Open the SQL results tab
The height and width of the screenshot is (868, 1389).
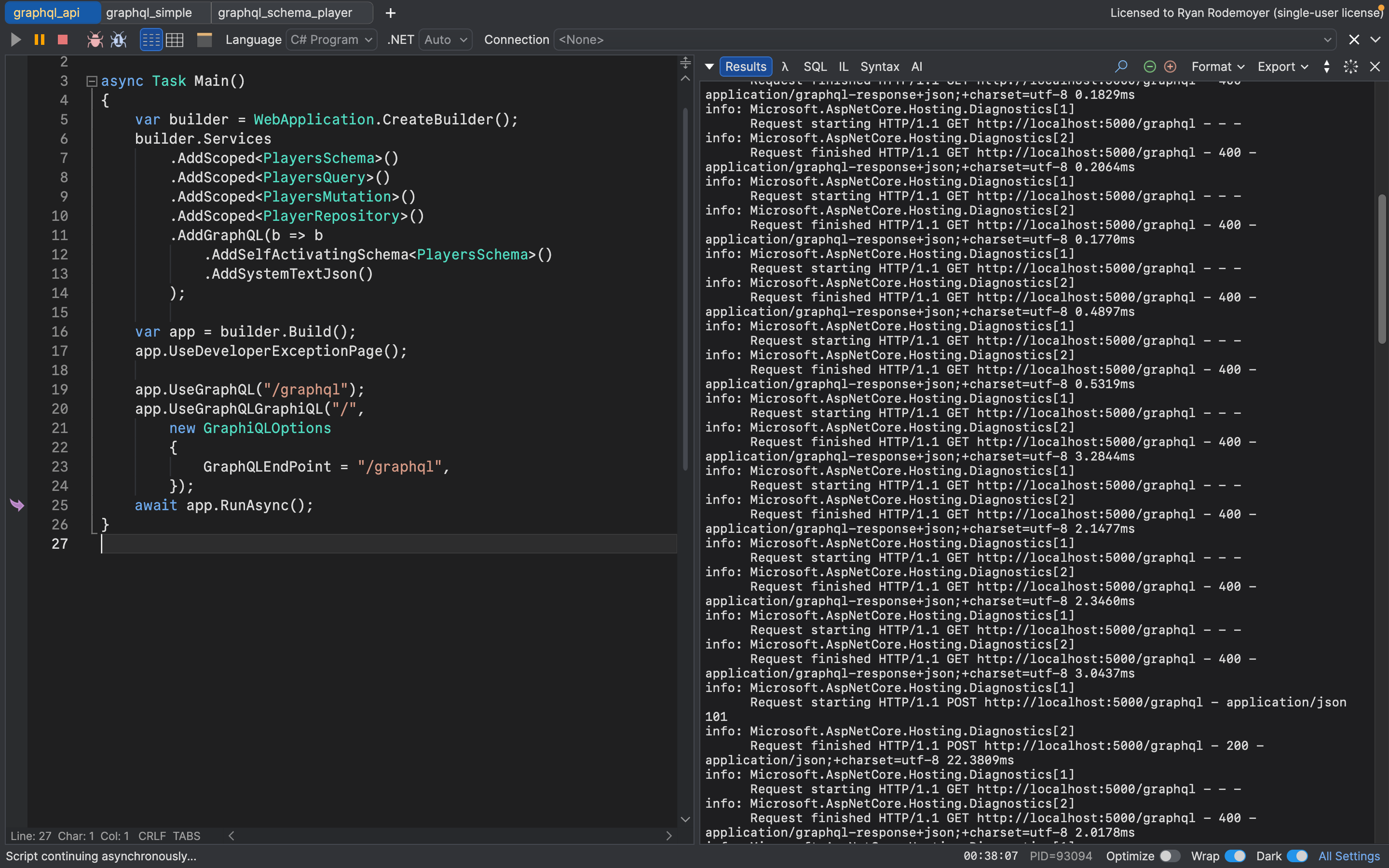(815, 66)
